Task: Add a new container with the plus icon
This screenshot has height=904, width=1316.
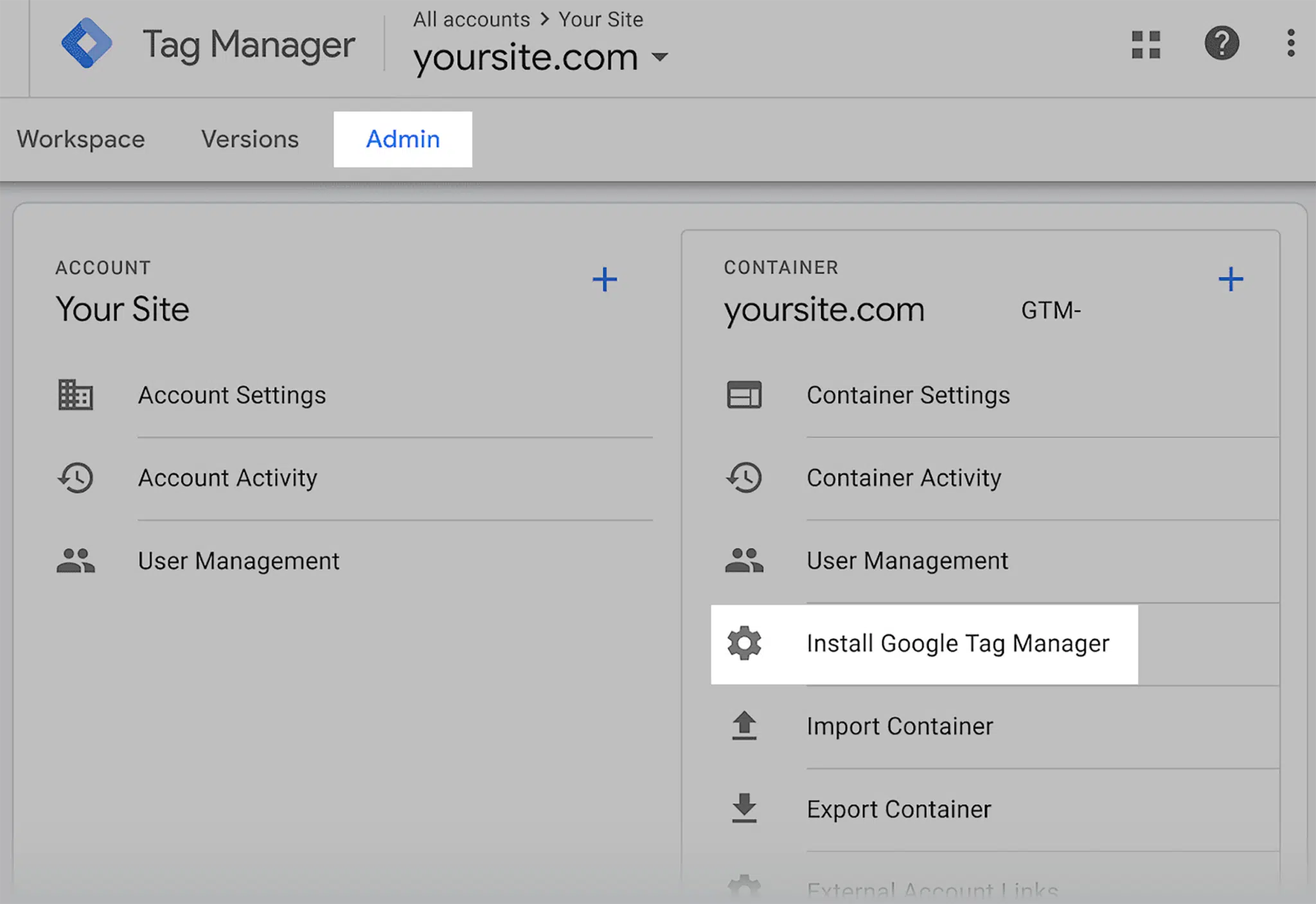Action: pos(1231,279)
